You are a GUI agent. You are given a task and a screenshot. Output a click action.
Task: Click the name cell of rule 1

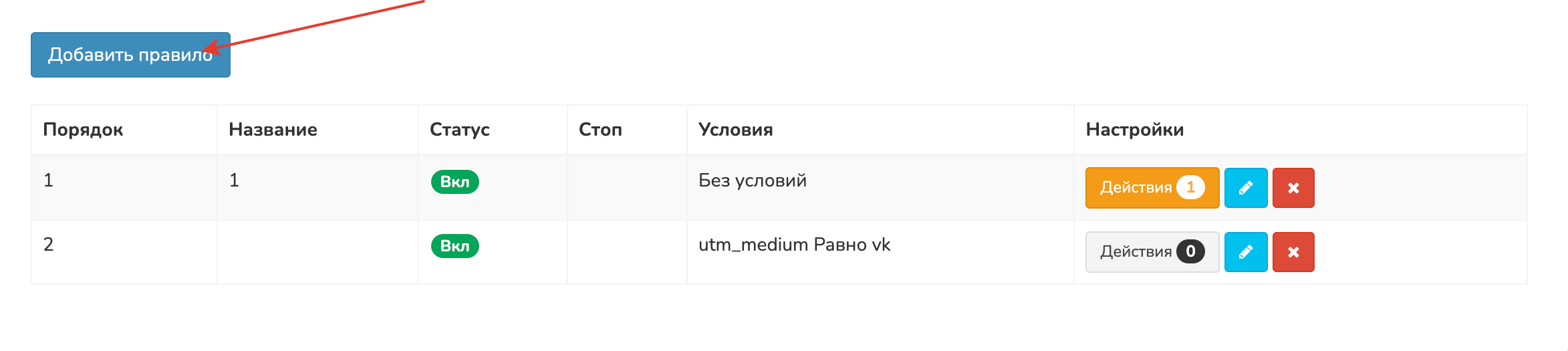(x=234, y=181)
